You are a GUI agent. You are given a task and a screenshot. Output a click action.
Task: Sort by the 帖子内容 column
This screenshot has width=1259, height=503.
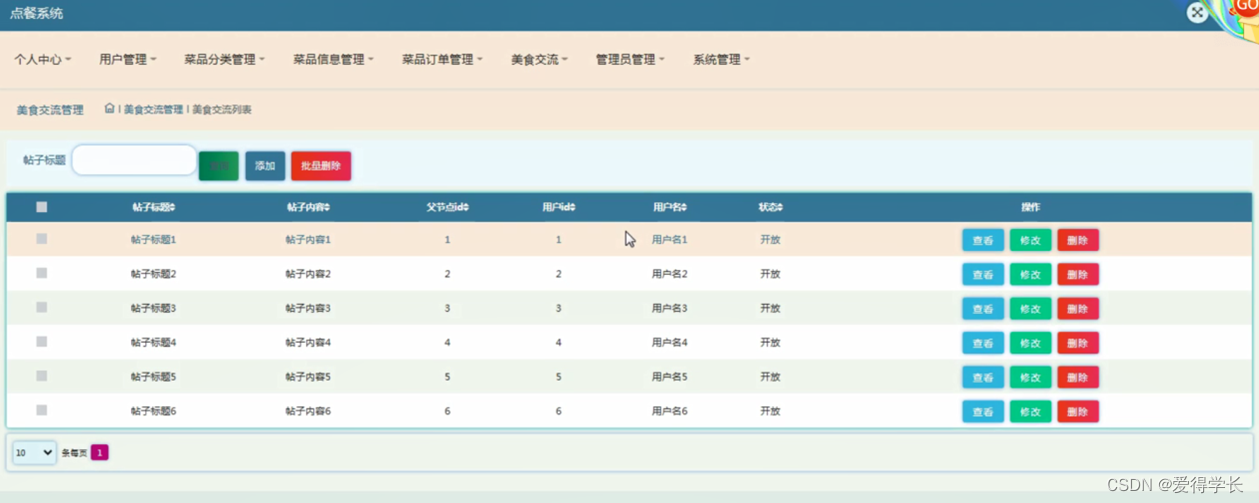(x=308, y=207)
